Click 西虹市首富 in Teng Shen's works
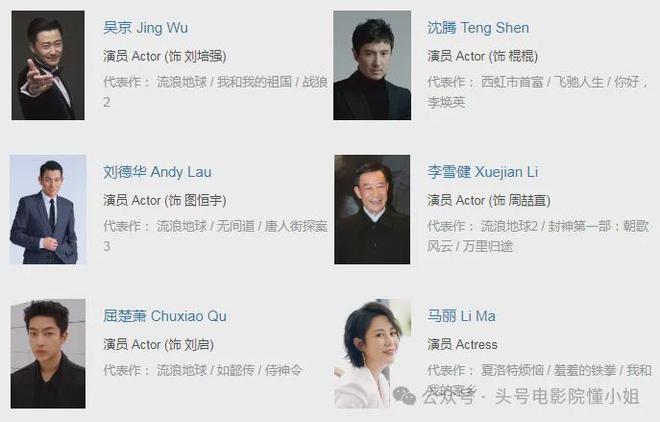The width and height of the screenshot is (660, 422). click(x=512, y=82)
